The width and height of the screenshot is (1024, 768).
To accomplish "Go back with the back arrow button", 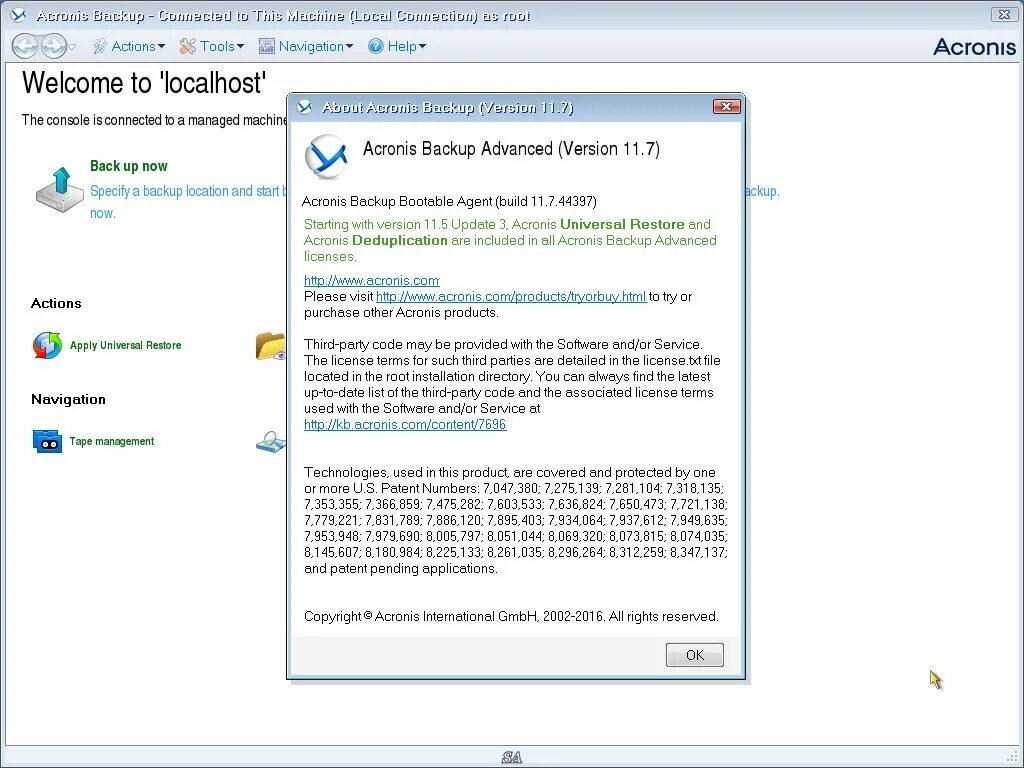I will (25, 46).
